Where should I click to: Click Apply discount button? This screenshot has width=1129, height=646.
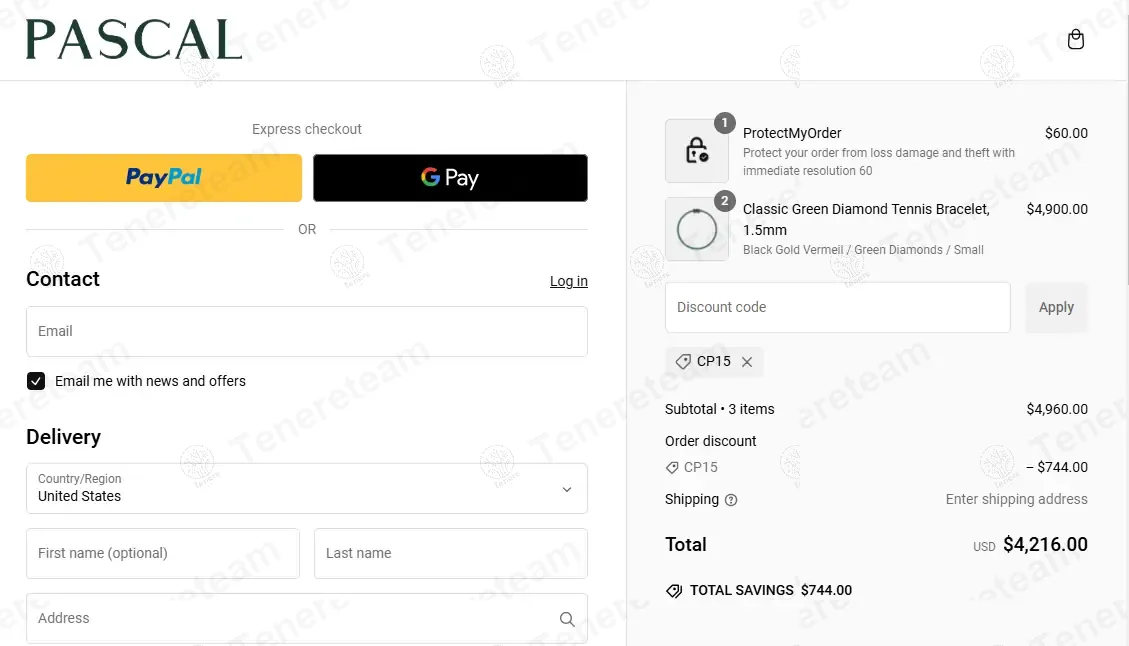(1056, 308)
